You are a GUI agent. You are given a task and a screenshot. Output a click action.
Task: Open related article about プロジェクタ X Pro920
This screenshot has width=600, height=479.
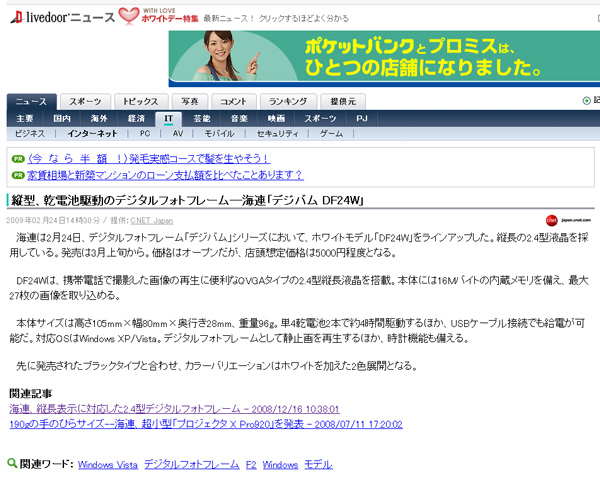click(x=206, y=424)
